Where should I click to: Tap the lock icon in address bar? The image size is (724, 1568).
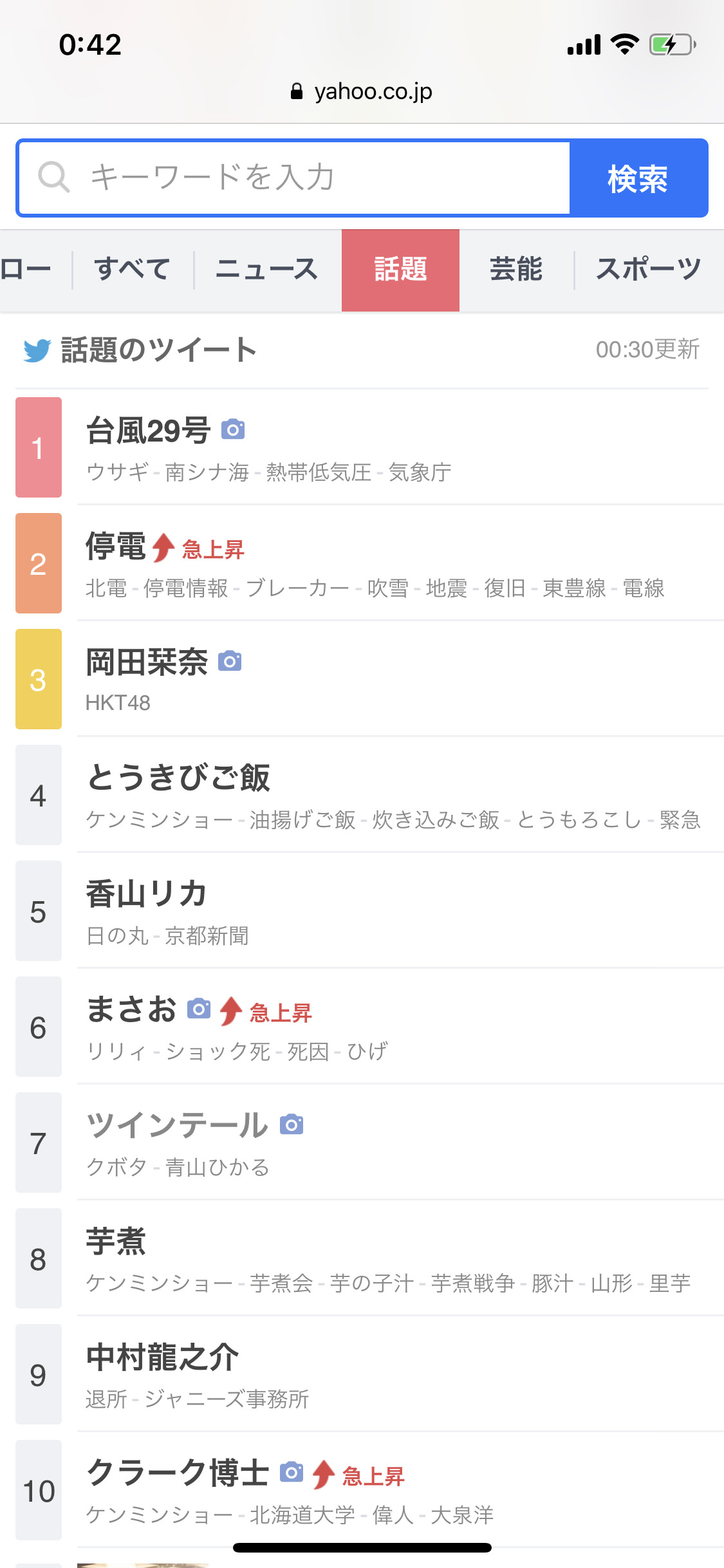point(297,91)
